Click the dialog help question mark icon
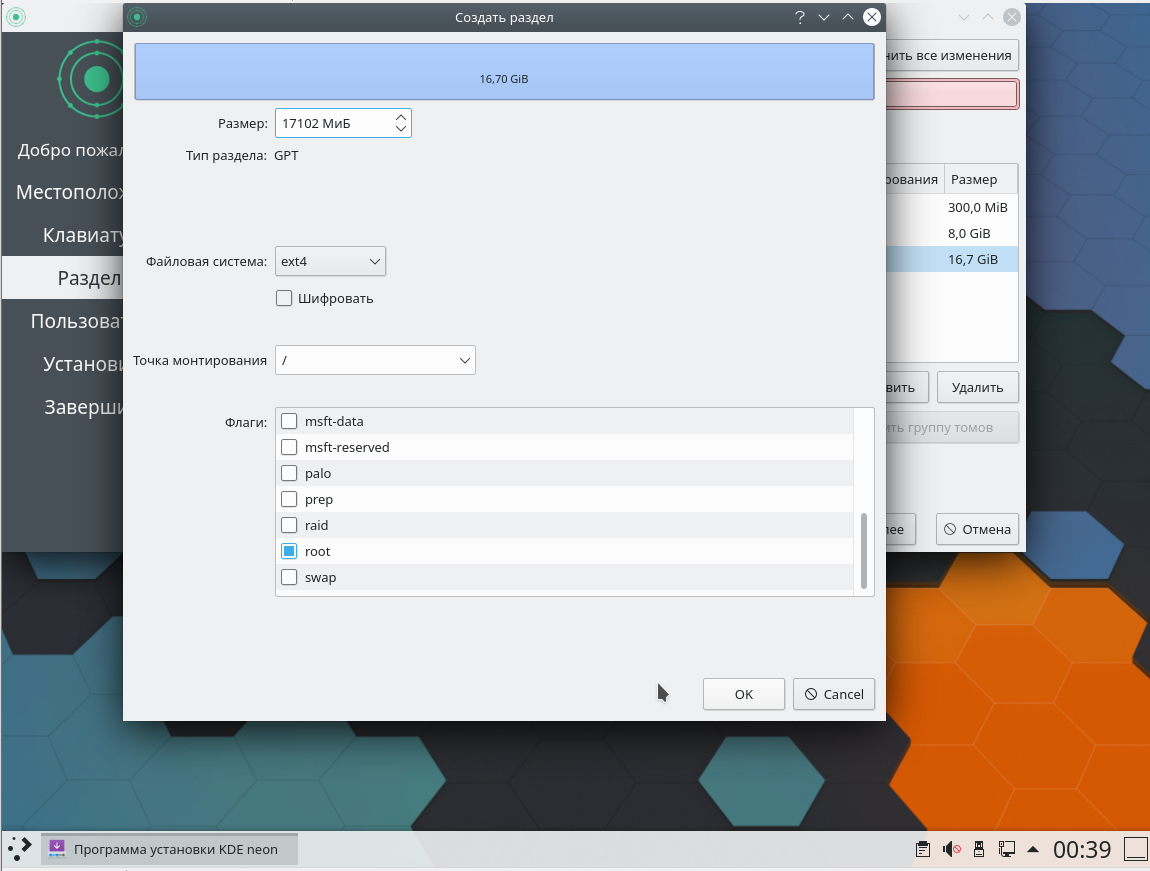The image size is (1150, 871). coord(799,17)
